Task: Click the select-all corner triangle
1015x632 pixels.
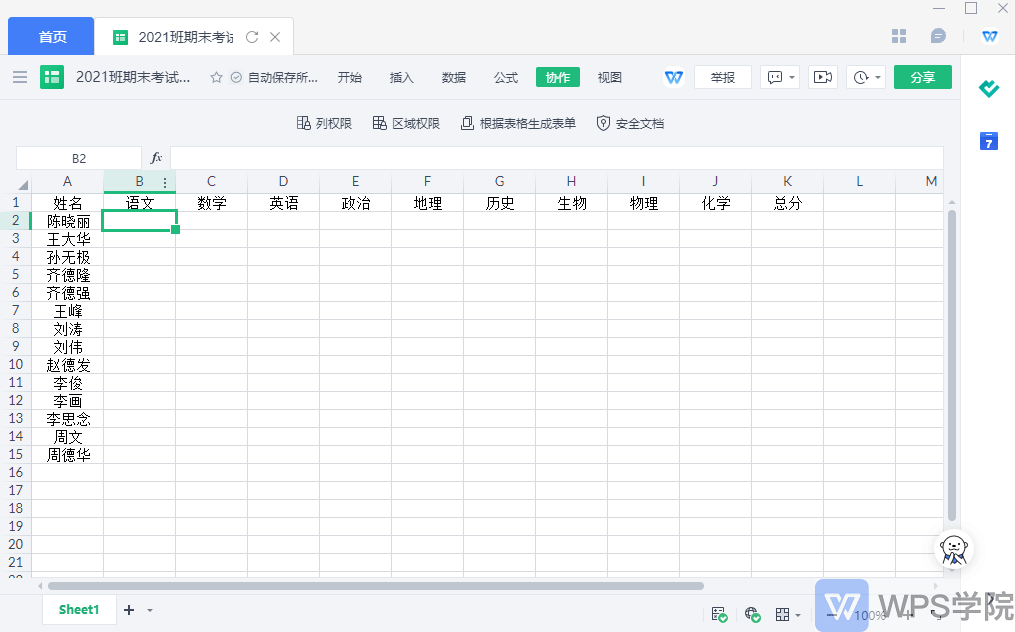Action: tap(23, 185)
